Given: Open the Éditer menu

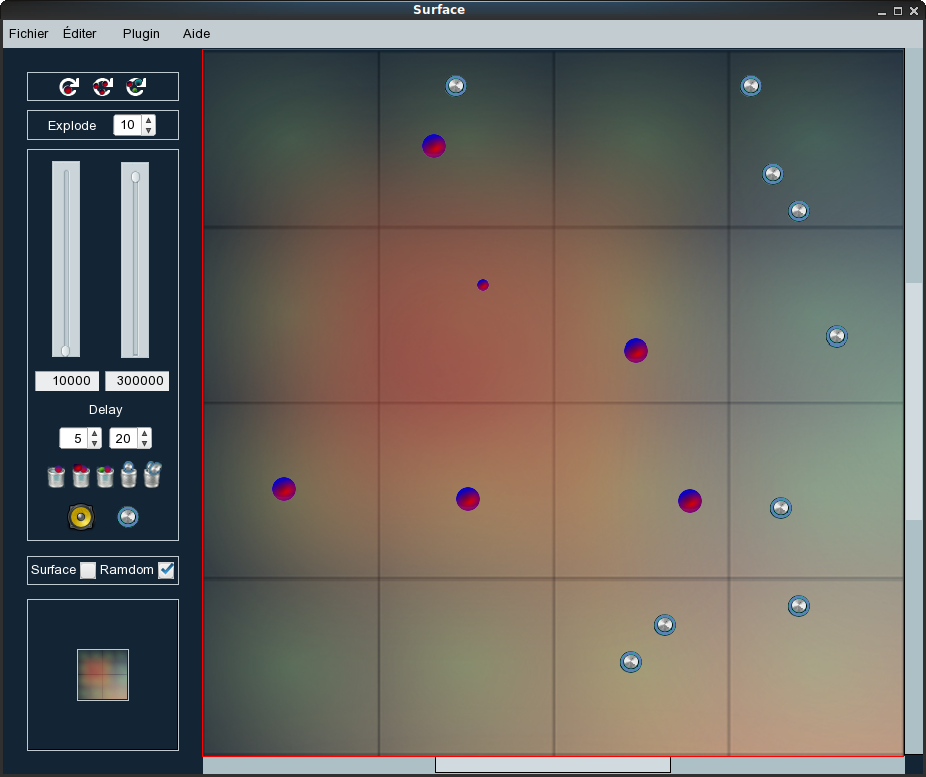Looking at the screenshot, I should [x=80, y=33].
